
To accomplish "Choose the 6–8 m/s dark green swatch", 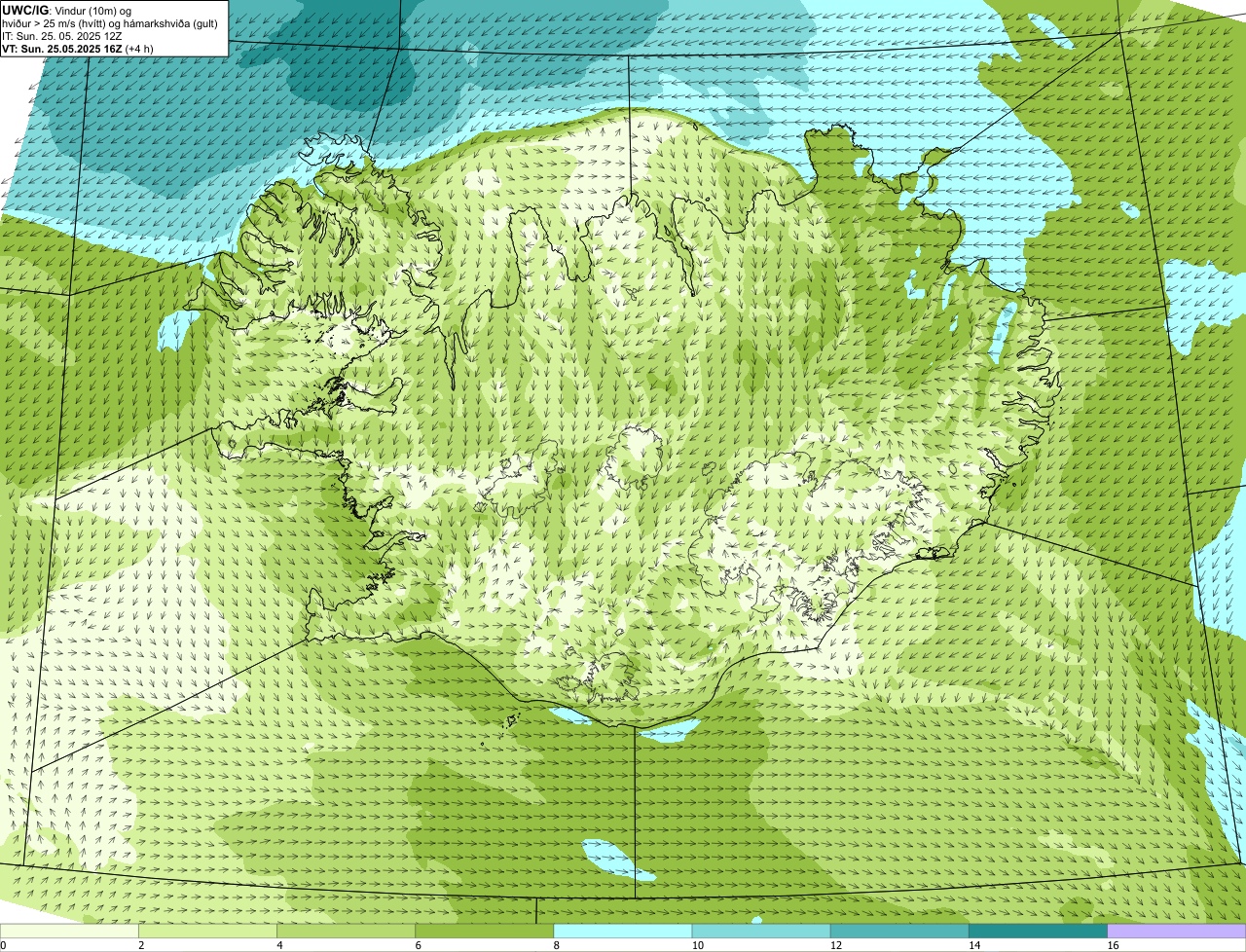I will [485, 931].
